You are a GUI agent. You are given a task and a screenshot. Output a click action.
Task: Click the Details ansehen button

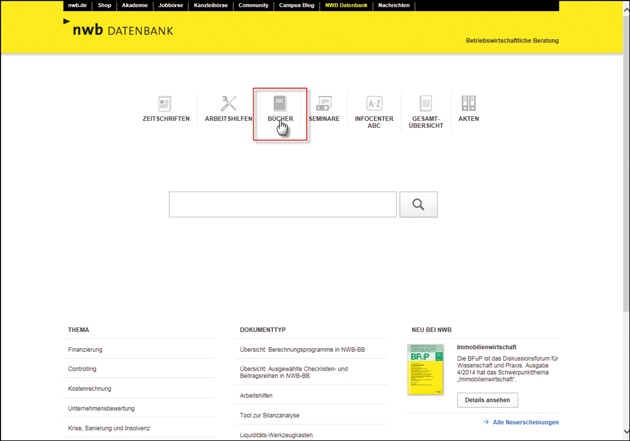point(487,400)
